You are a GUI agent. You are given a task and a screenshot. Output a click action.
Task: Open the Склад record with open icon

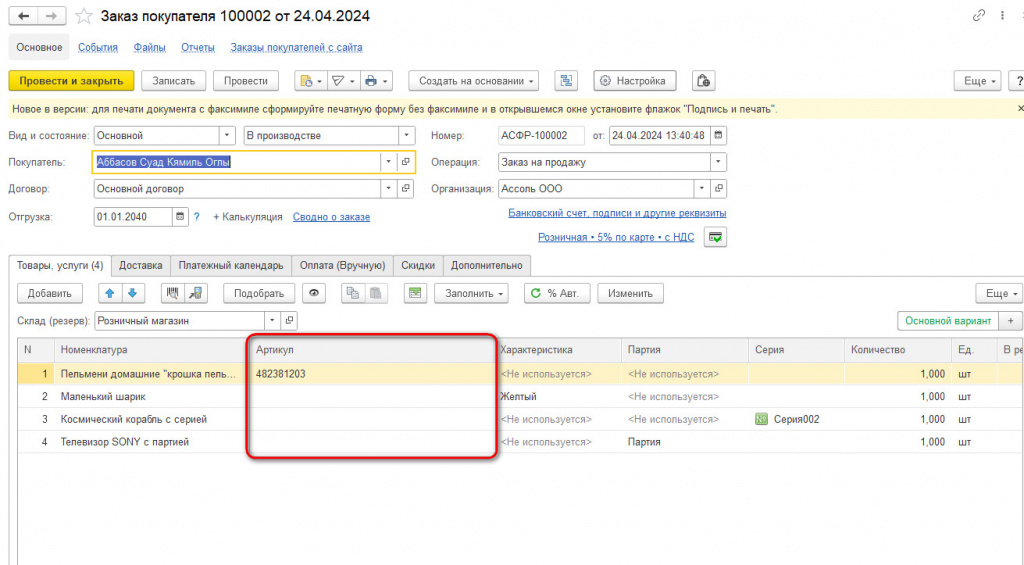point(289,321)
